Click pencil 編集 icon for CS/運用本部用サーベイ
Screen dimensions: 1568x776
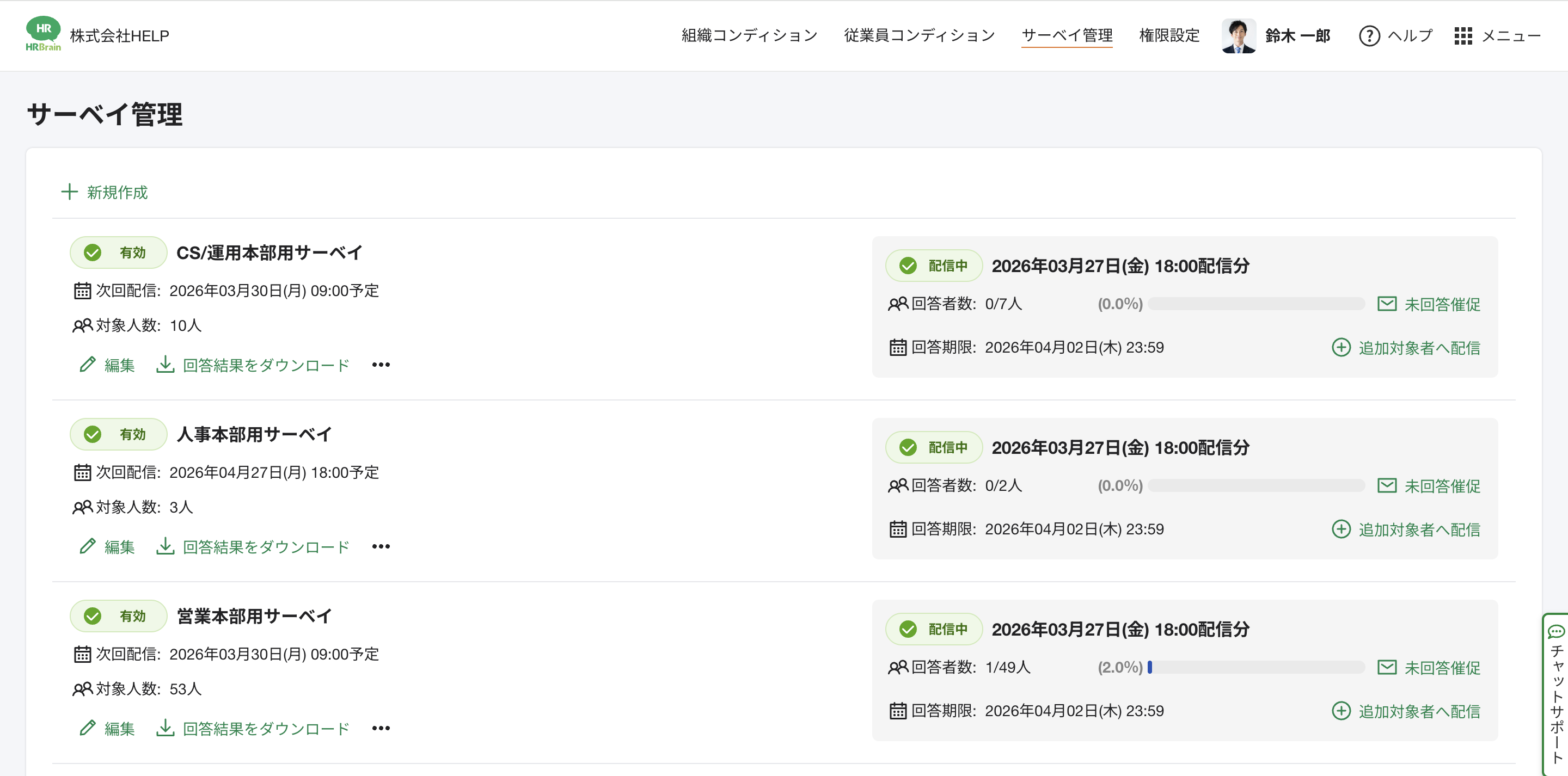pyautogui.click(x=88, y=365)
